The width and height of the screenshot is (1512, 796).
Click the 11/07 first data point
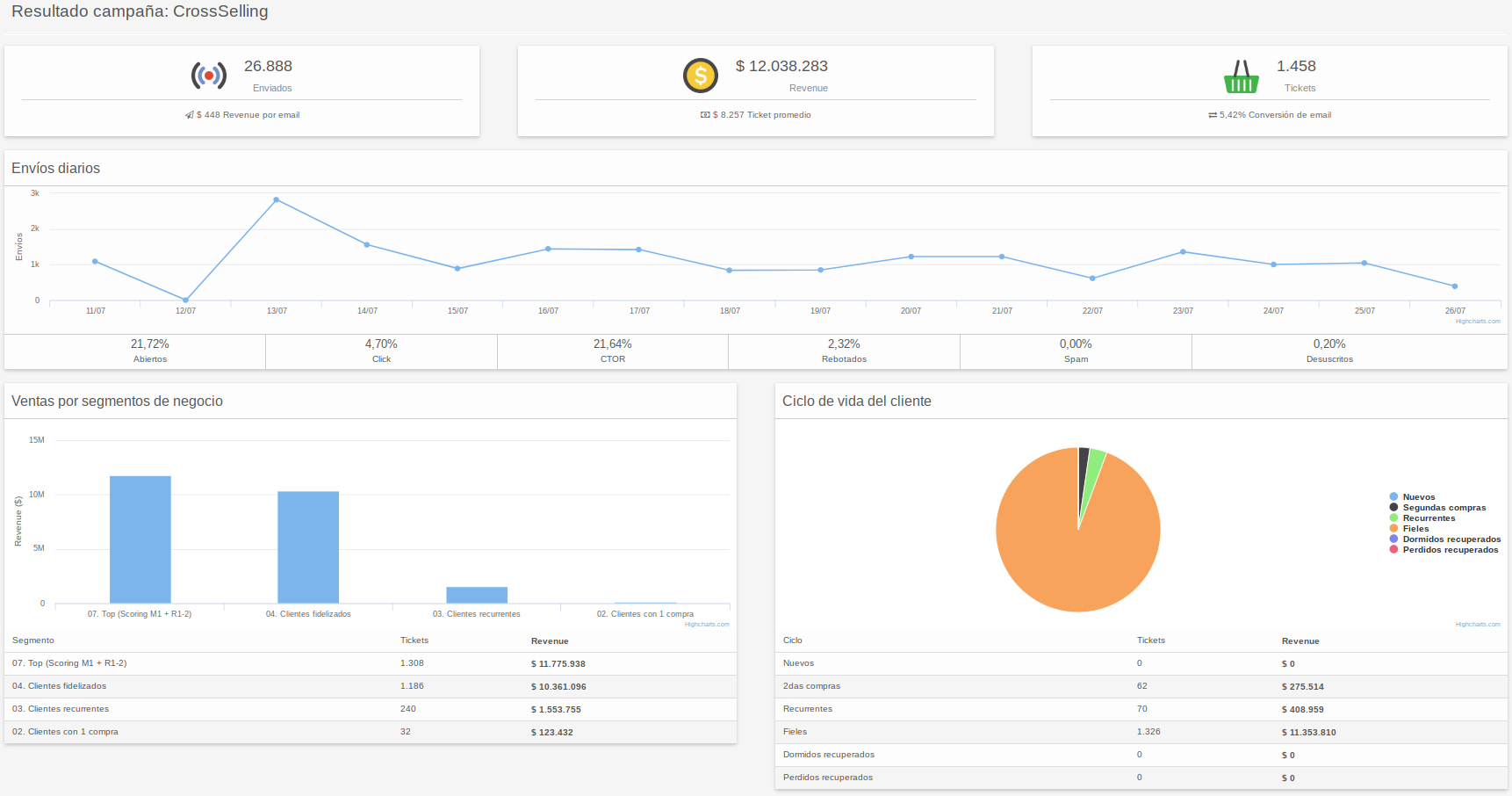[95, 261]
